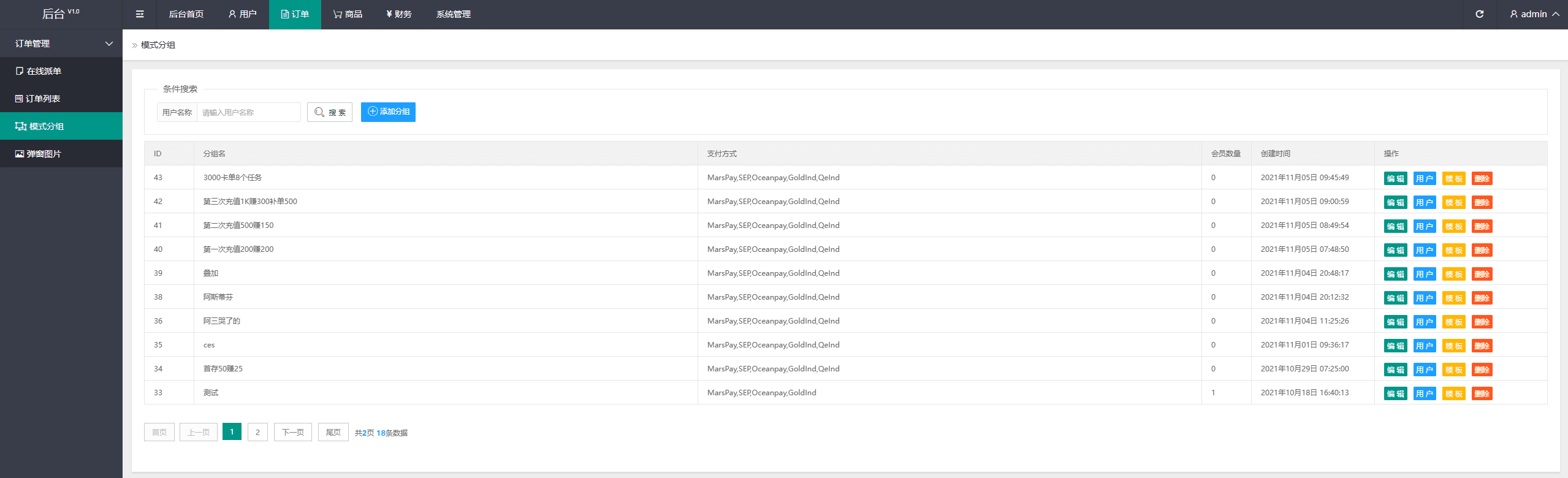Viewport: 1568px width, 478px height.
Task: Expand the admin account dropdown
Action: (x=1533, y=14)
